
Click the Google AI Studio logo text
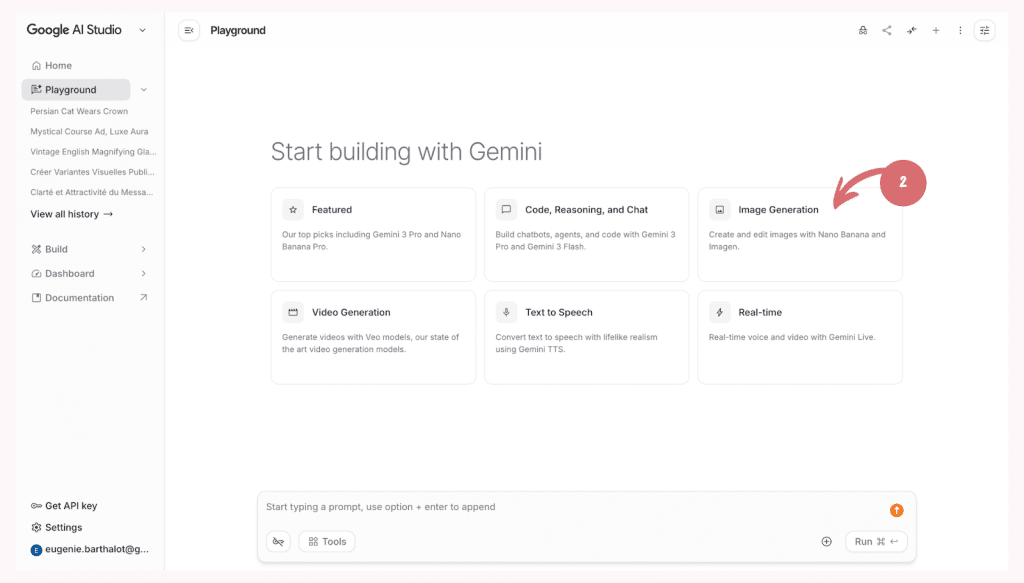point(74,30)
